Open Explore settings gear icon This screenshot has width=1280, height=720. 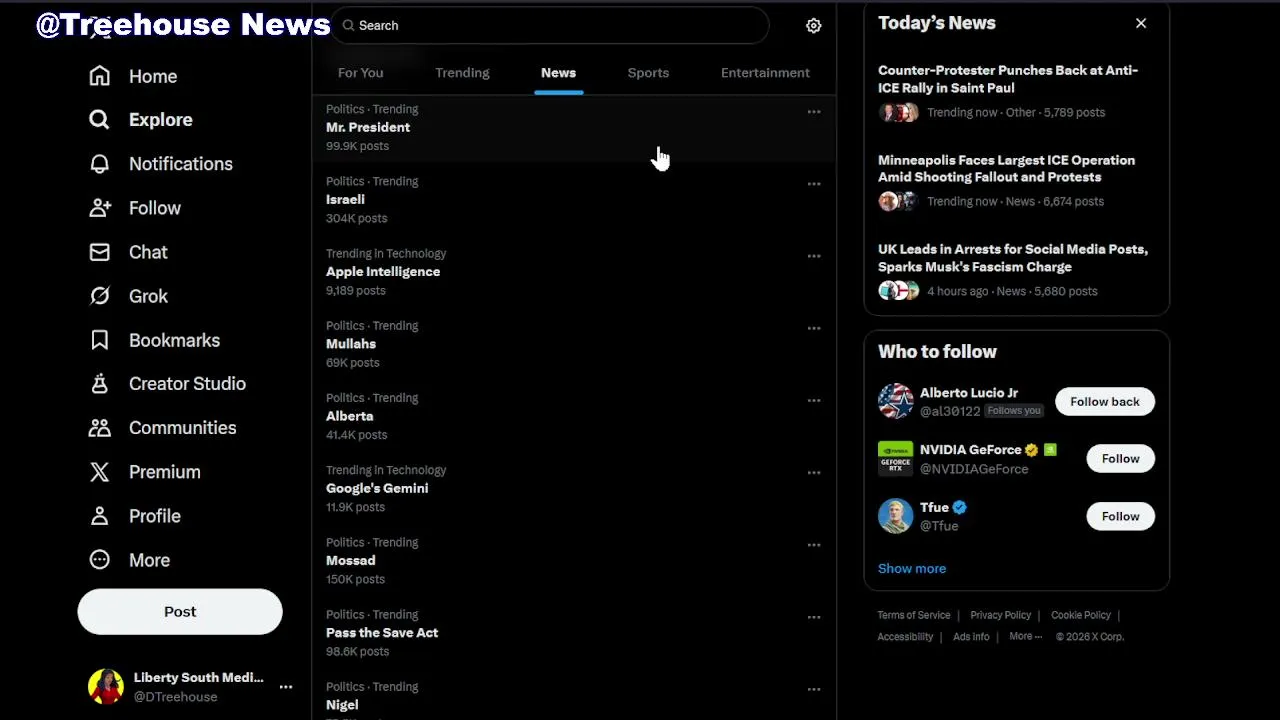point(814,26)
